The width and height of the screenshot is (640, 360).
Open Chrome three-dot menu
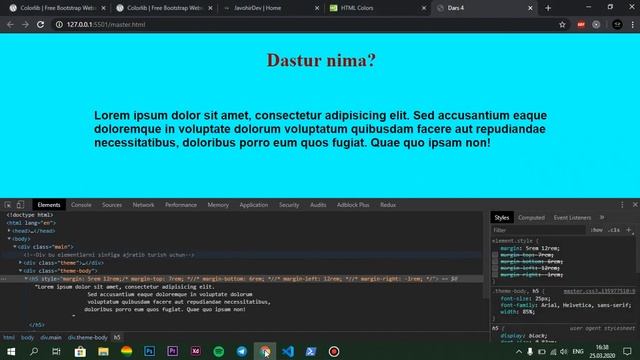point(633,24)
